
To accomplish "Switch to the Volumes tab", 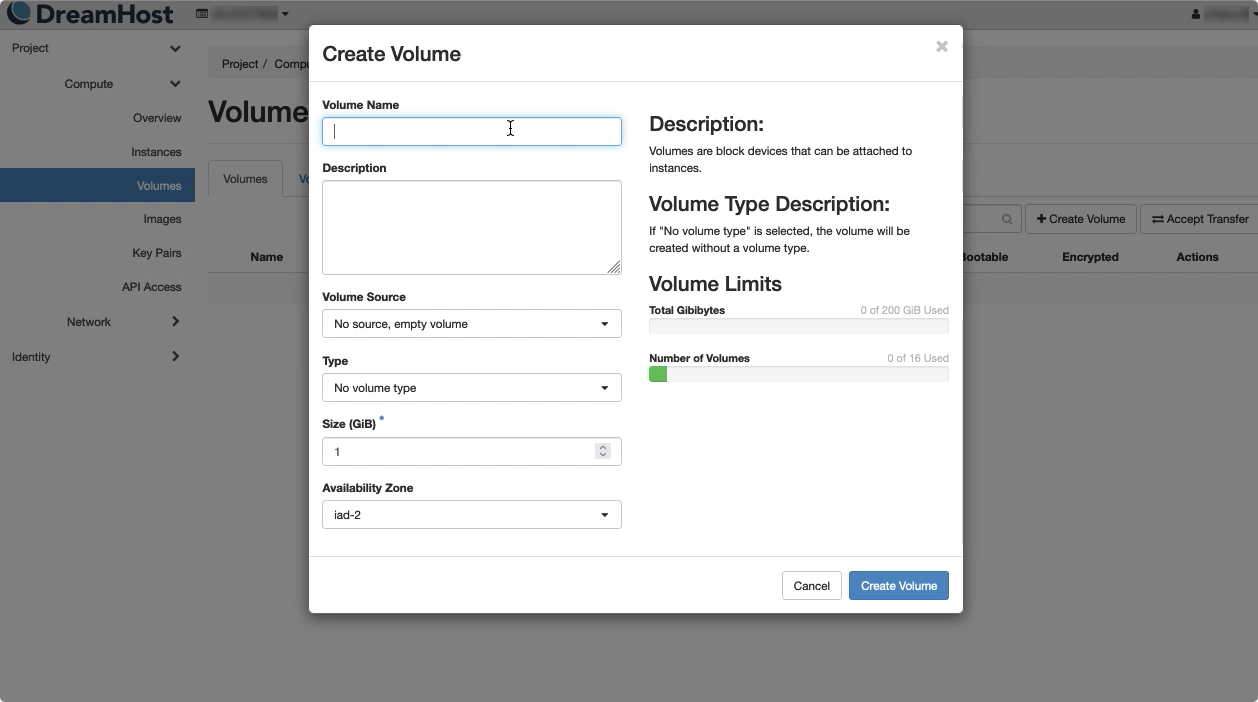I will [245, 179].
